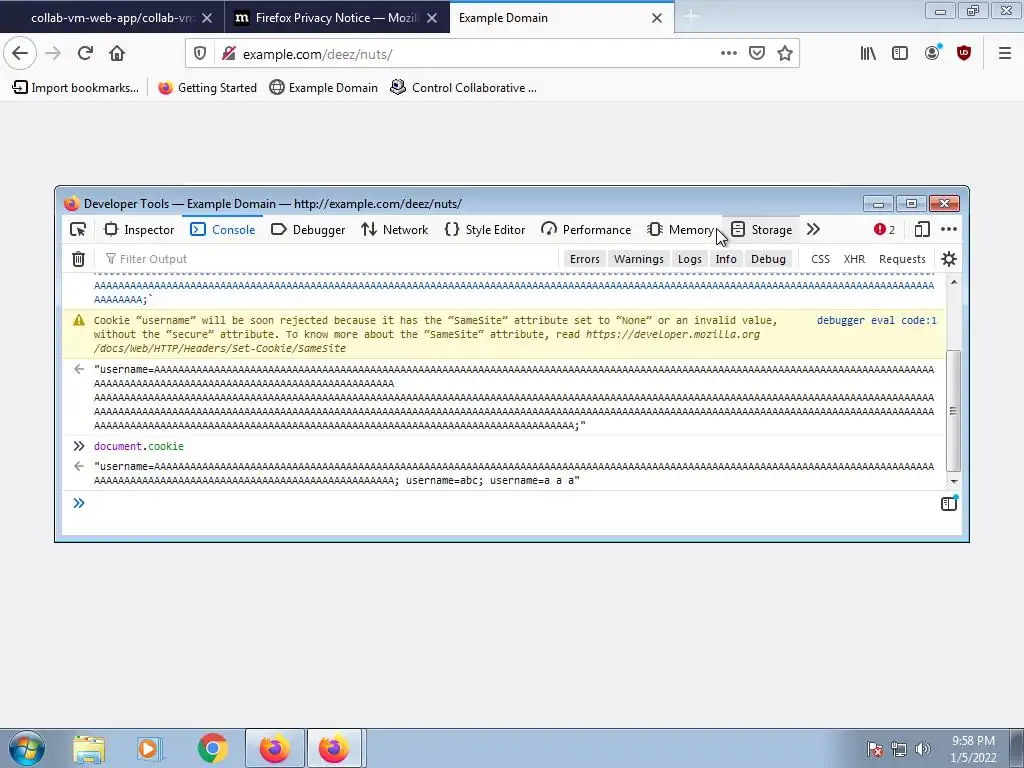Open Import bookmarks bookmark item

[76, 88]
